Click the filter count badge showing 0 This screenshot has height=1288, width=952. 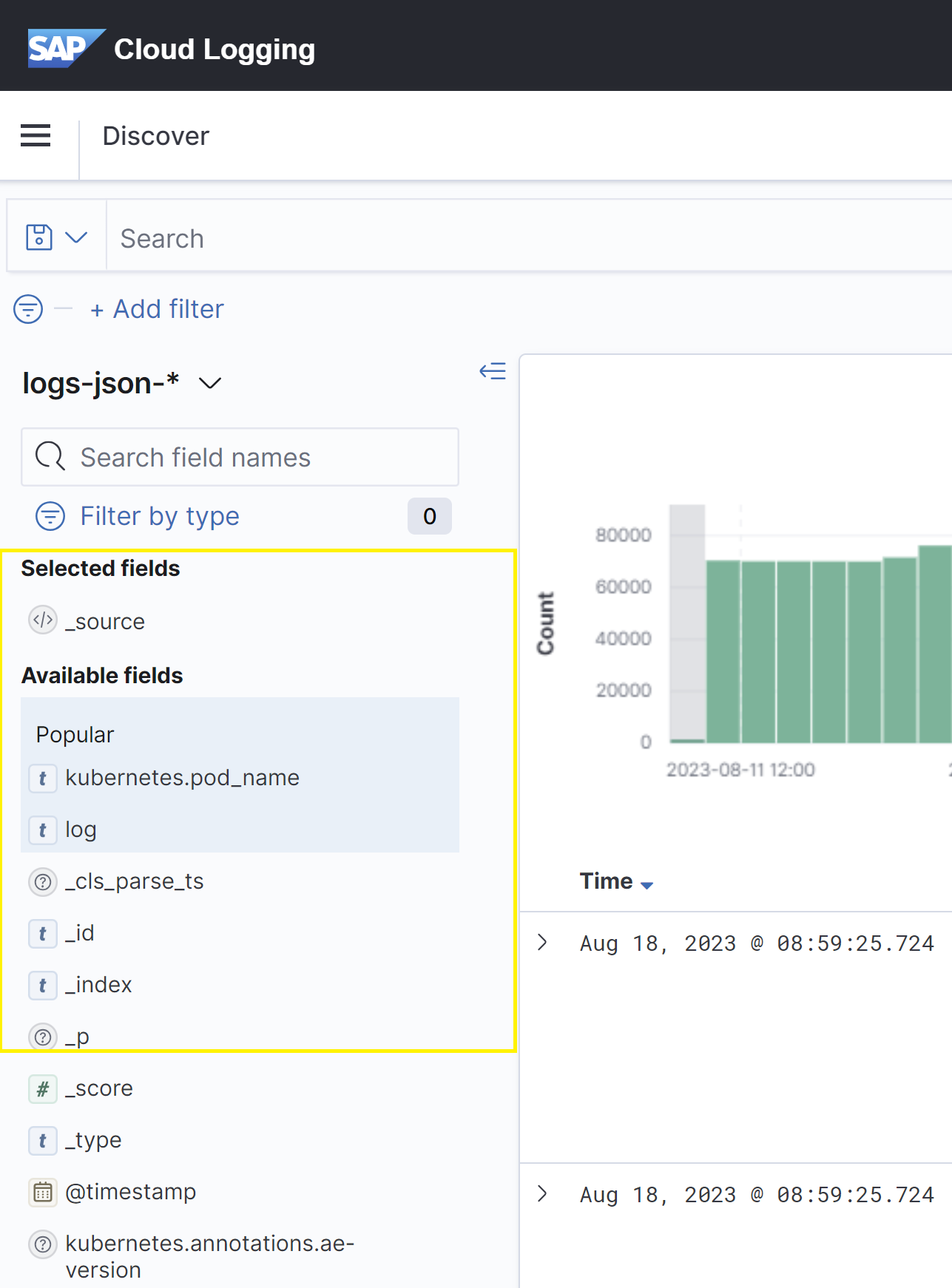point(430,516)
